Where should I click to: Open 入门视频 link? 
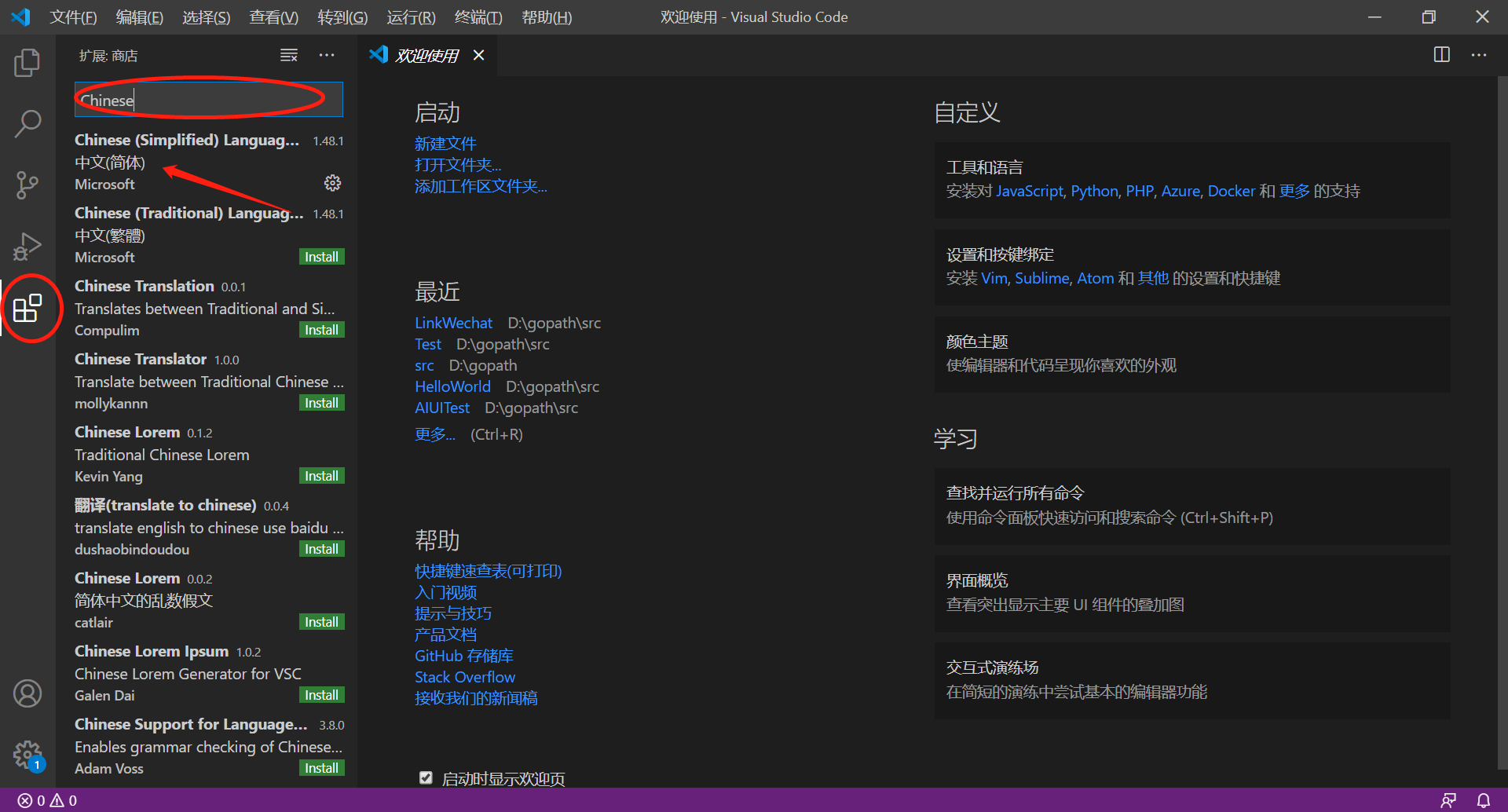pyautogui.click(x=445, y=592)
